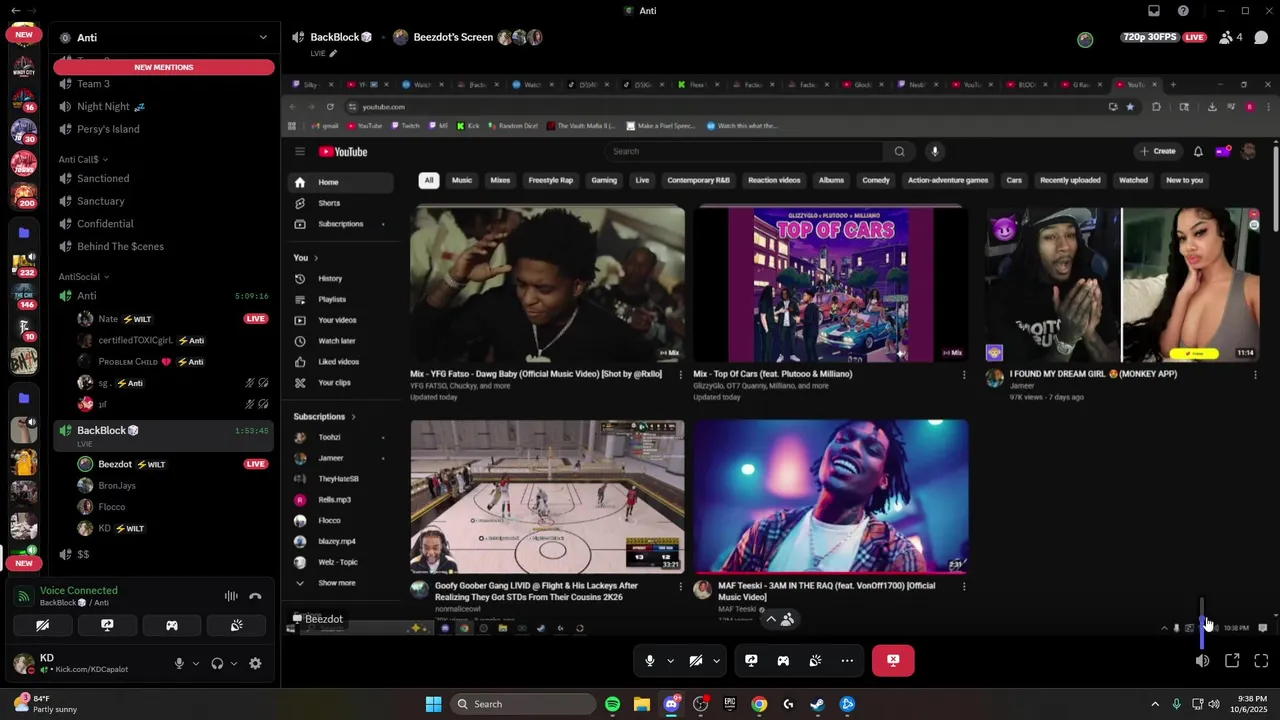Show hidden system tray icons

1155,704
